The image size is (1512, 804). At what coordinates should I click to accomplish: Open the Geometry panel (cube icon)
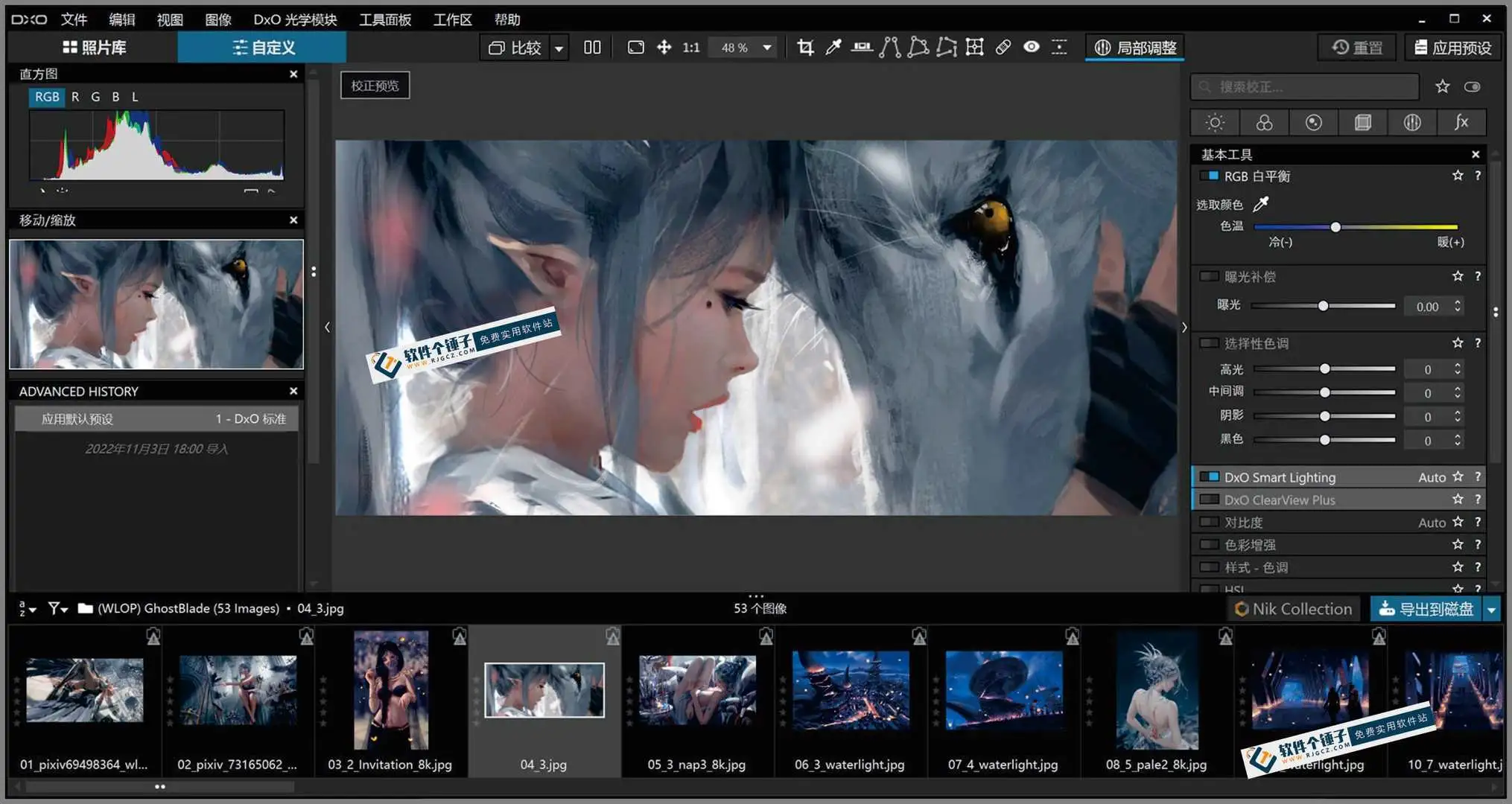pyautogui.click(x=1363, y=122)
